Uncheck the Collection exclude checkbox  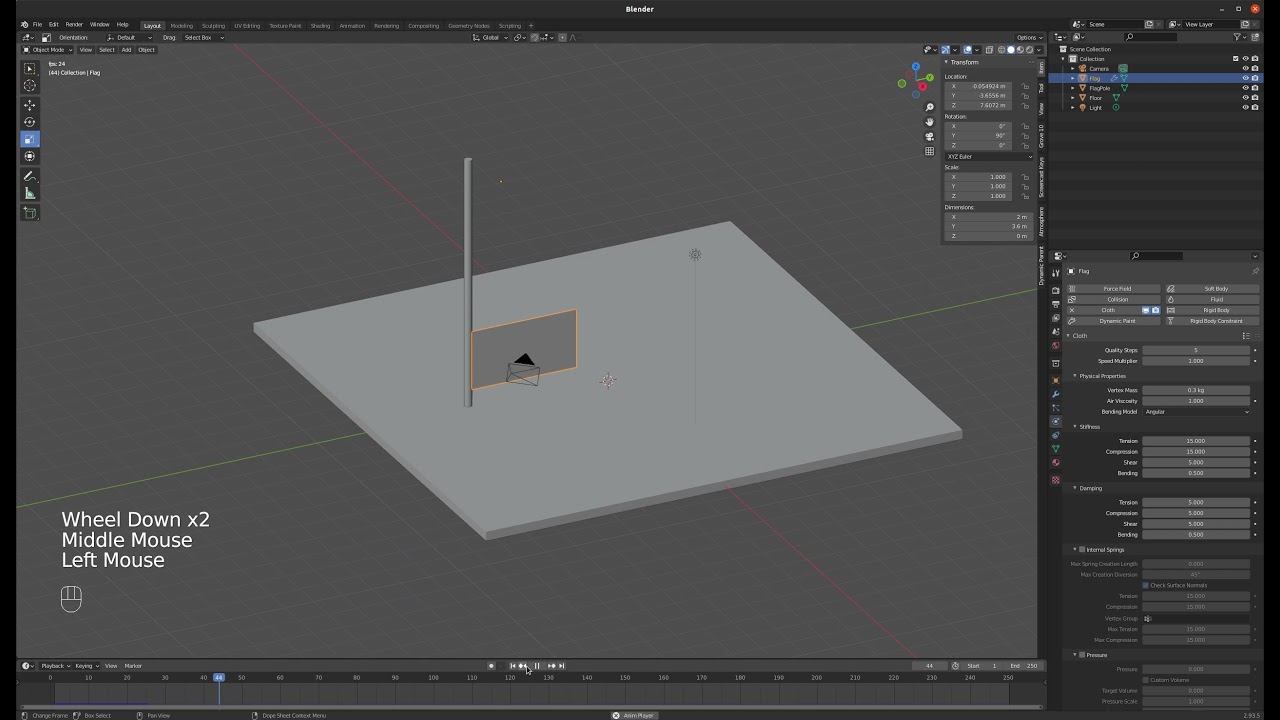click(1236, 58)
